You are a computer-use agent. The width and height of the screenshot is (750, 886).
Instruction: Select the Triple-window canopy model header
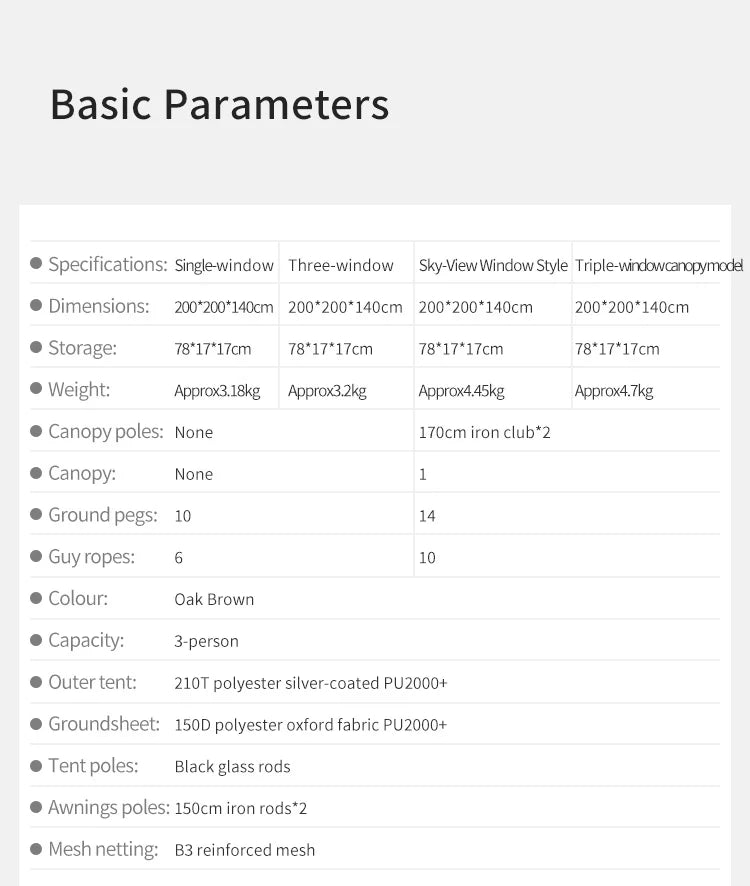[x=658, y=265]
